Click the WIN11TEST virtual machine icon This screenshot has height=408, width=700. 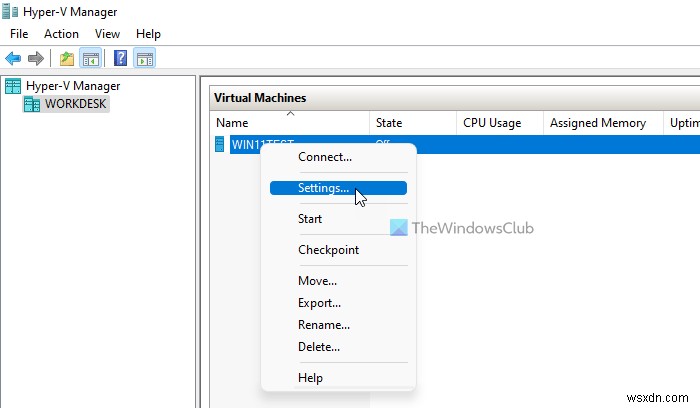coord(219,144)
